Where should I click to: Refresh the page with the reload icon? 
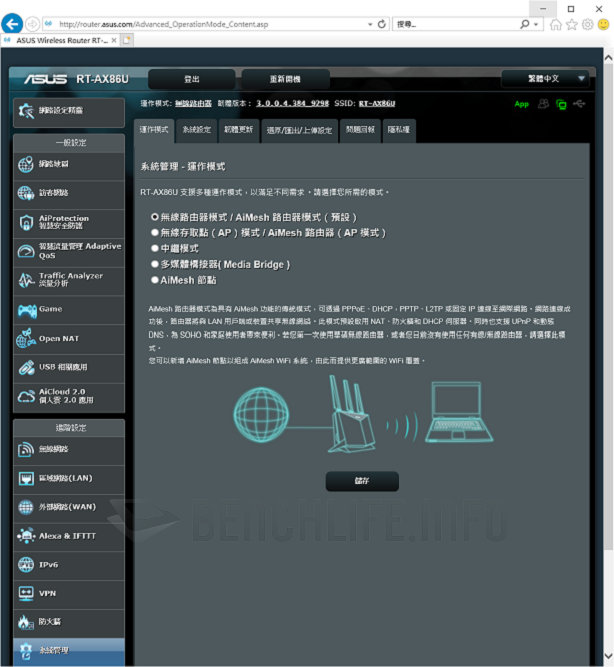tap(382, 24)
